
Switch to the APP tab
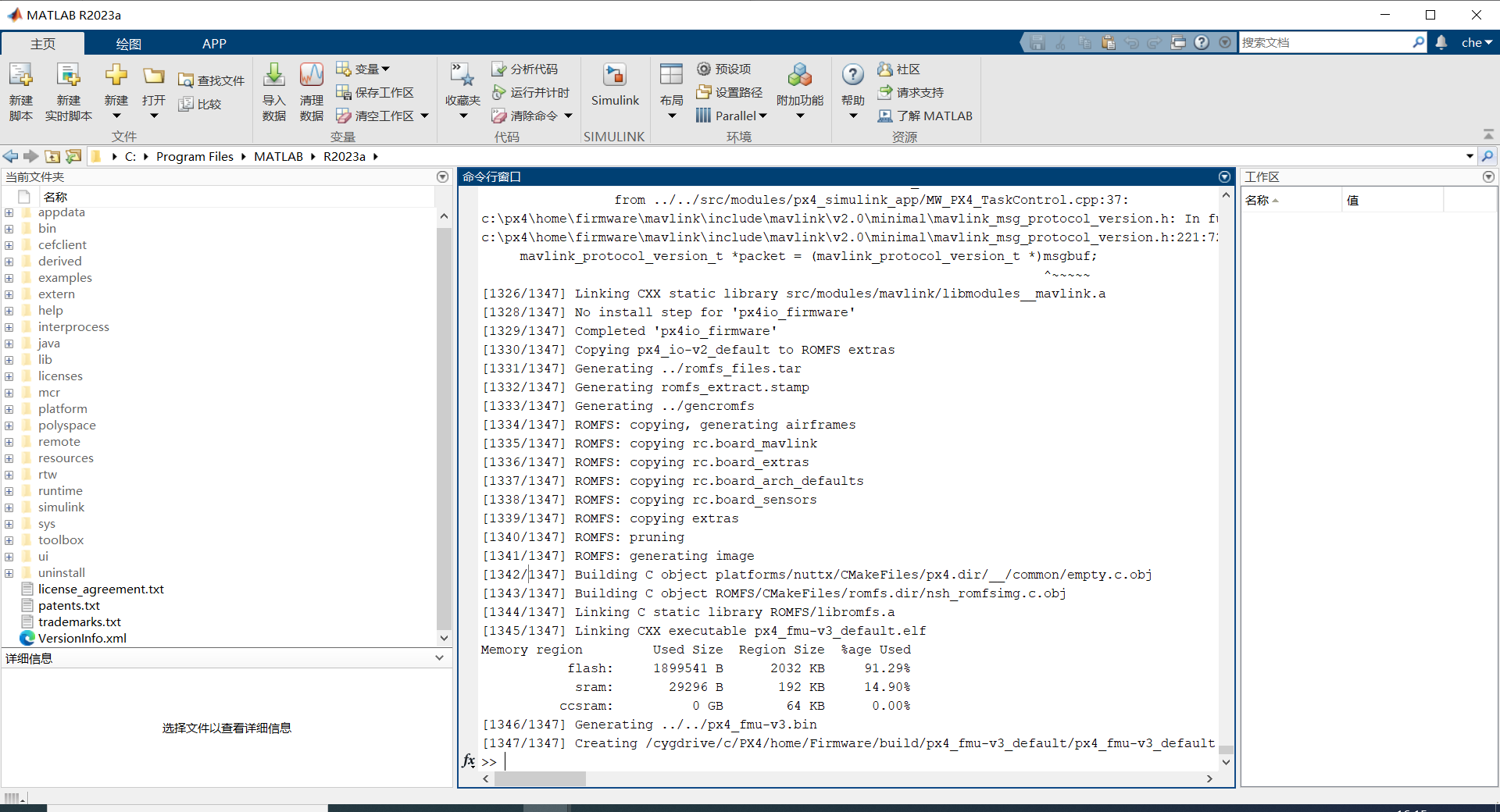(214, 44)
